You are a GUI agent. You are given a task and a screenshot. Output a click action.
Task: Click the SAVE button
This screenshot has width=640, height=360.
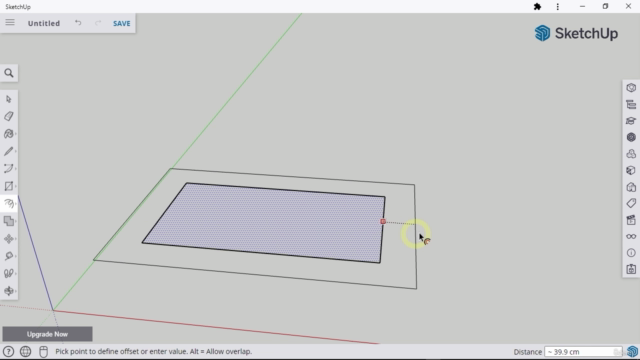click(x=122, y=23)
